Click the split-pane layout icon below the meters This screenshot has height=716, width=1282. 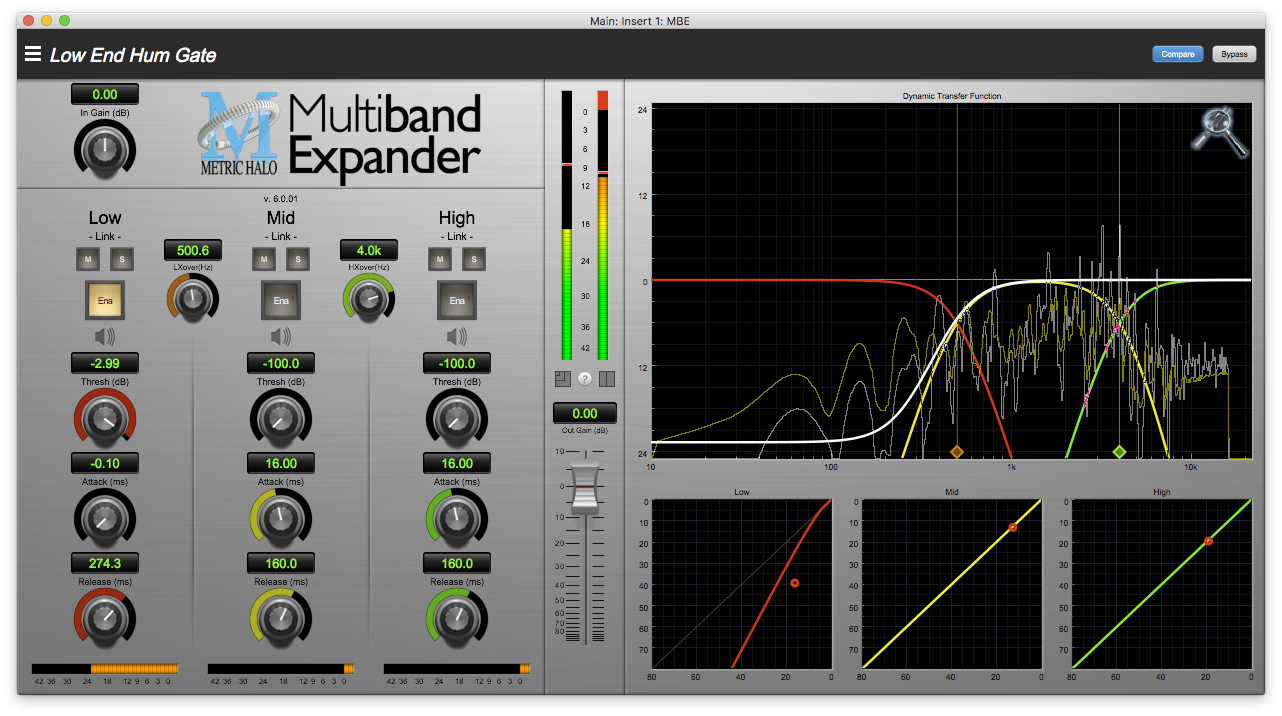(x=607, y=379)
